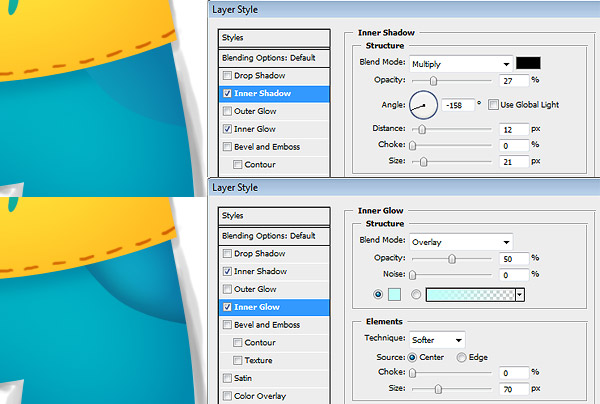This screenshot has height=404, width=600.
Task: Enable Color Overlay checkbox
Action: [x=227, y=396]
